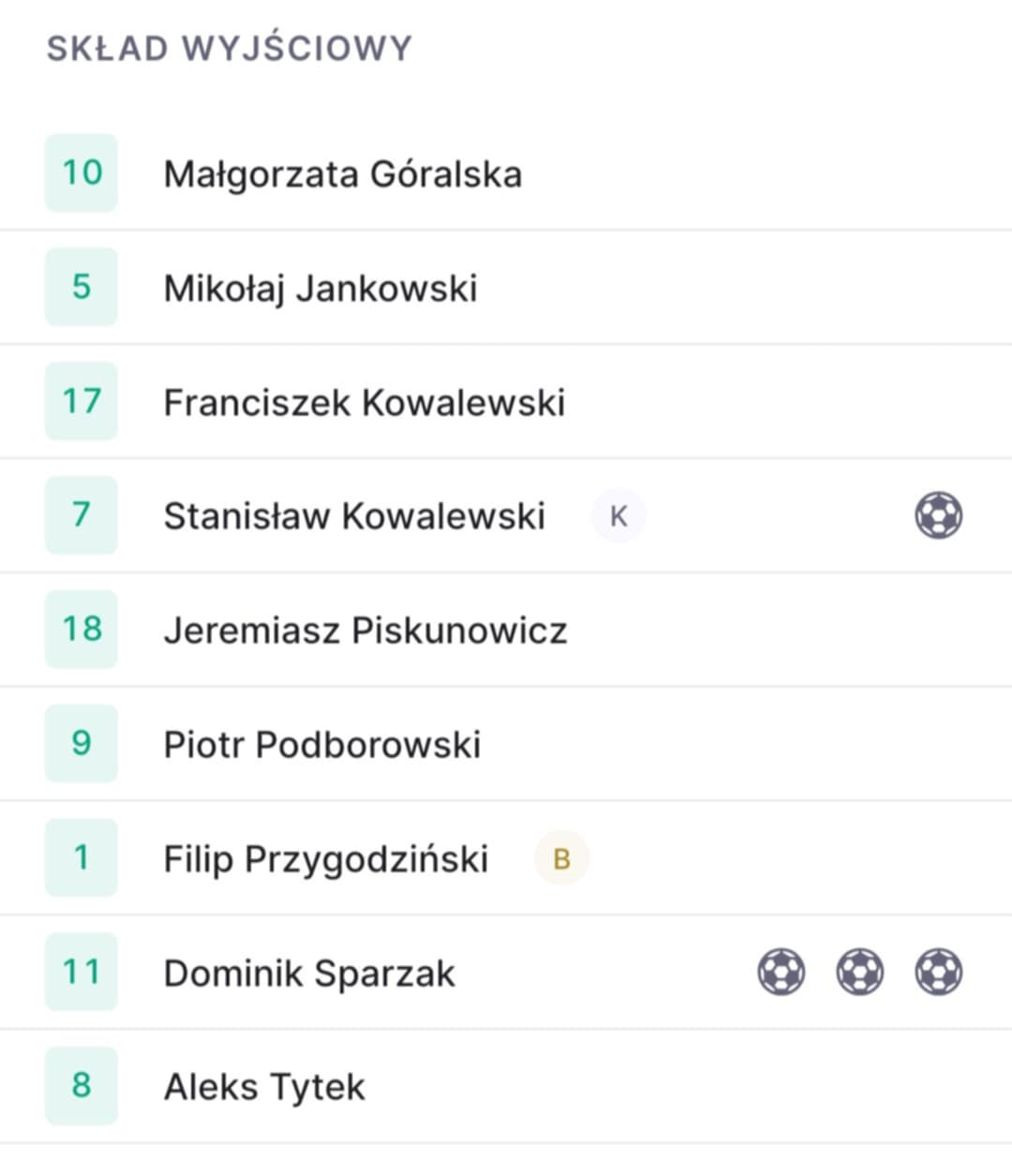Viewport: 1012px width, 1176px height.
Task: Open player Małgorzata Góralska
Action: (506, 173)
